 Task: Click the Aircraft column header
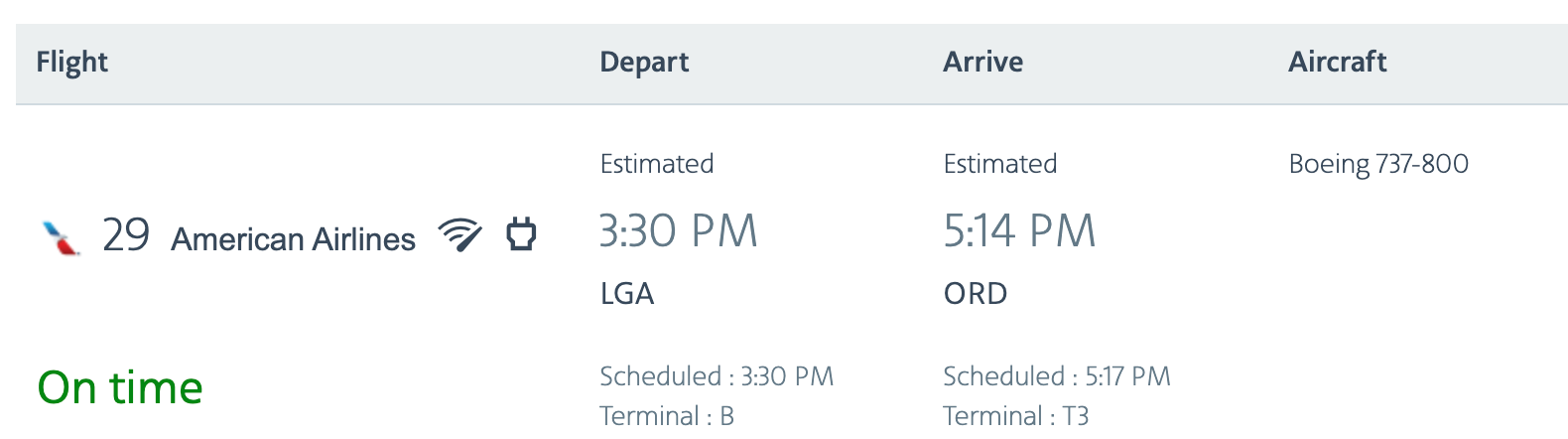1337,62
